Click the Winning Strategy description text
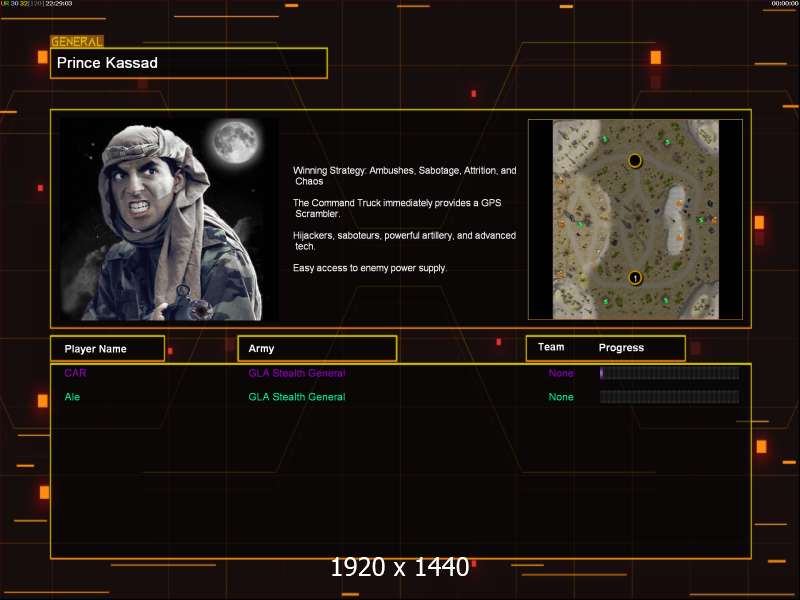This screenshot has height=600, width=800. [405, 176]
